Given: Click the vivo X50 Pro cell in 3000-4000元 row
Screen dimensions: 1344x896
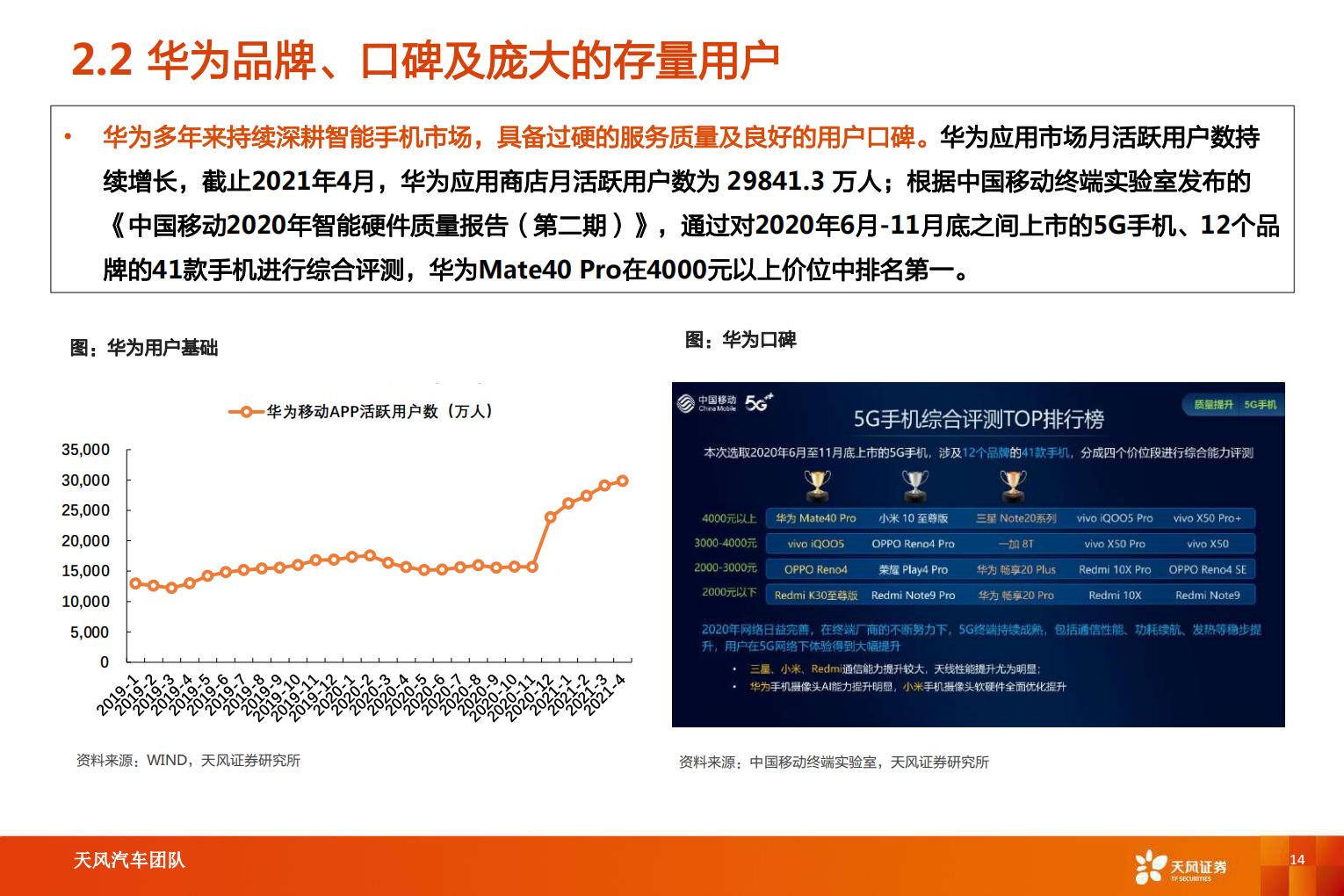Looking at the screenshot, I should [x=1115, y=544].
